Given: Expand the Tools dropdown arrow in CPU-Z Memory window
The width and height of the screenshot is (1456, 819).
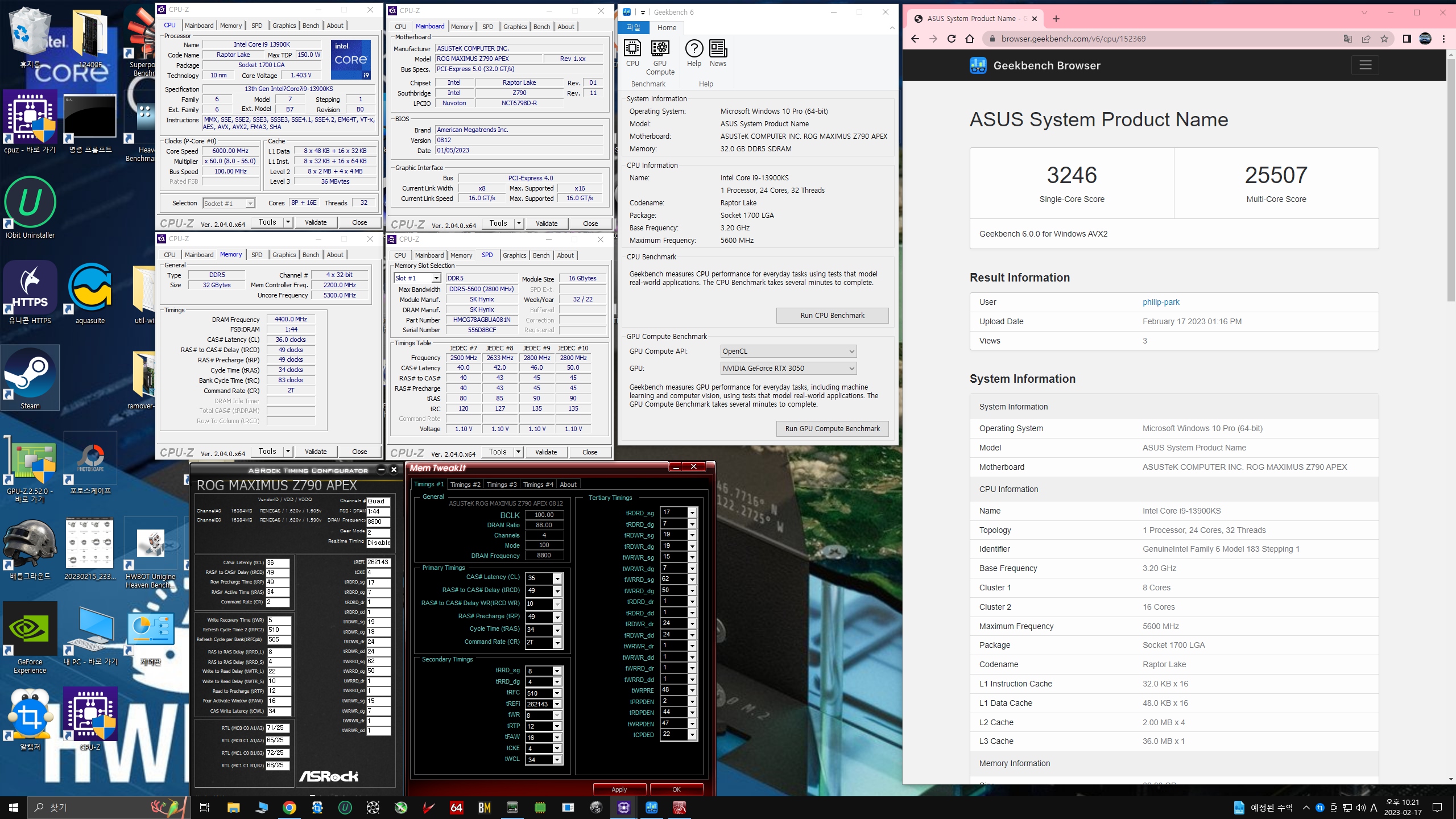Looking at the screenshot, I should click(x=288, y=452).
